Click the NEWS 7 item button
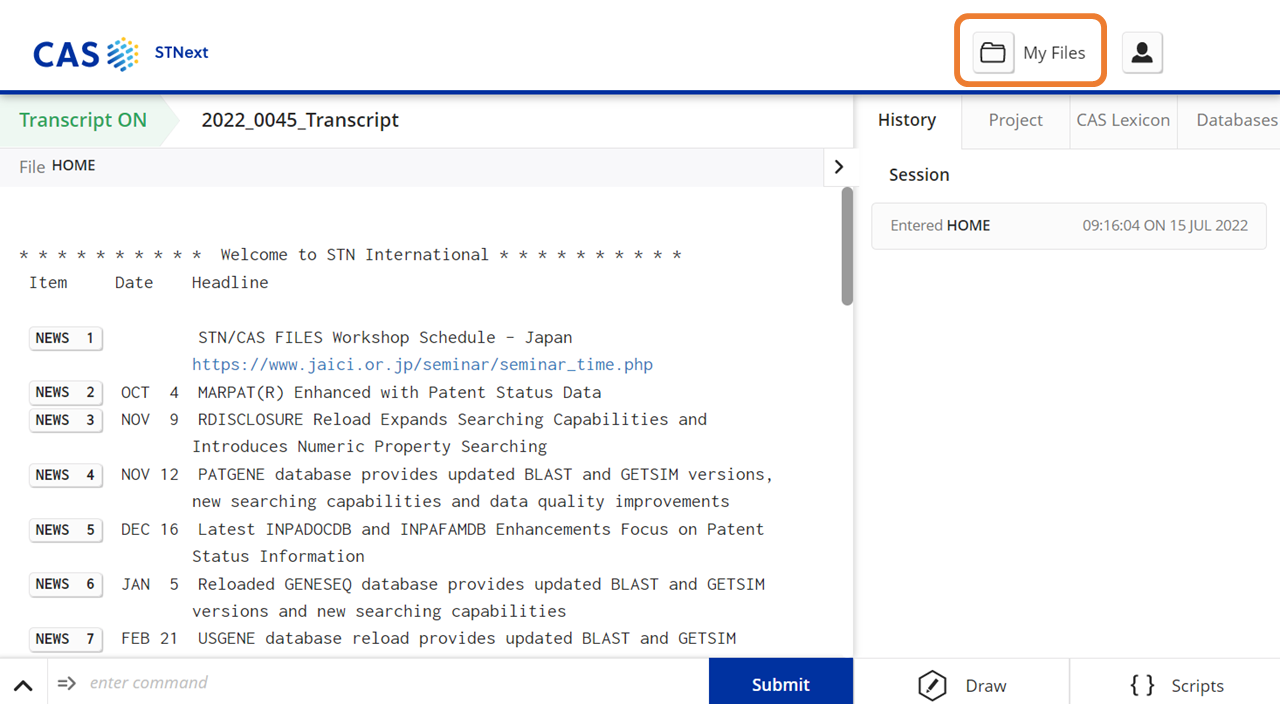 pyautogui.click(x=66, y=639)
